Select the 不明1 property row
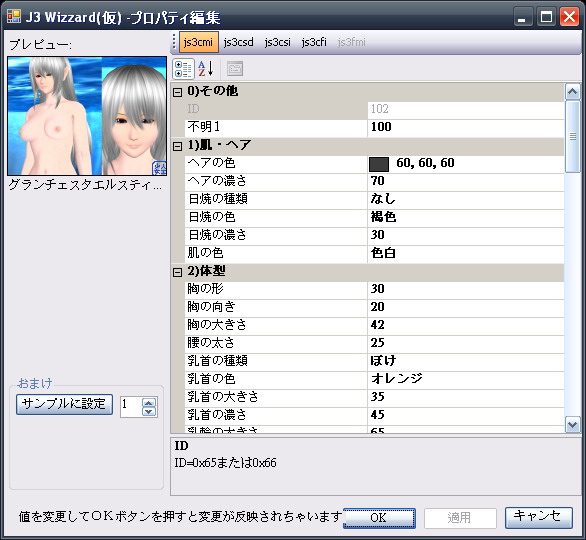 374,127
